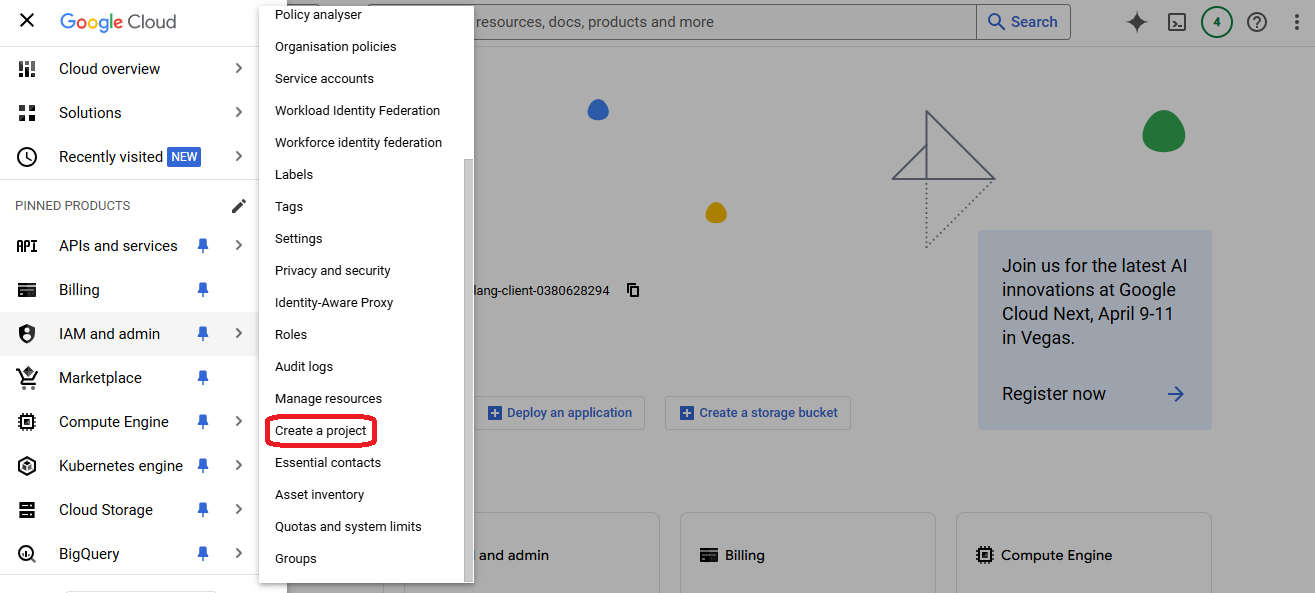Screen dimensions: 1315x593
Task: Click the Search button
Action: pyautogui.click(x=1023, y=22)
